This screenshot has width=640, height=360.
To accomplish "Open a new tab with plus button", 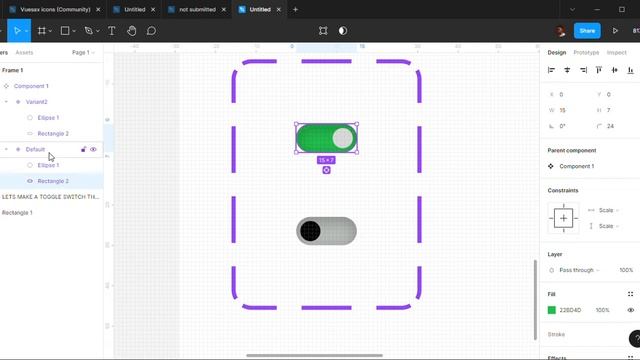I will [x=295, y=9].
